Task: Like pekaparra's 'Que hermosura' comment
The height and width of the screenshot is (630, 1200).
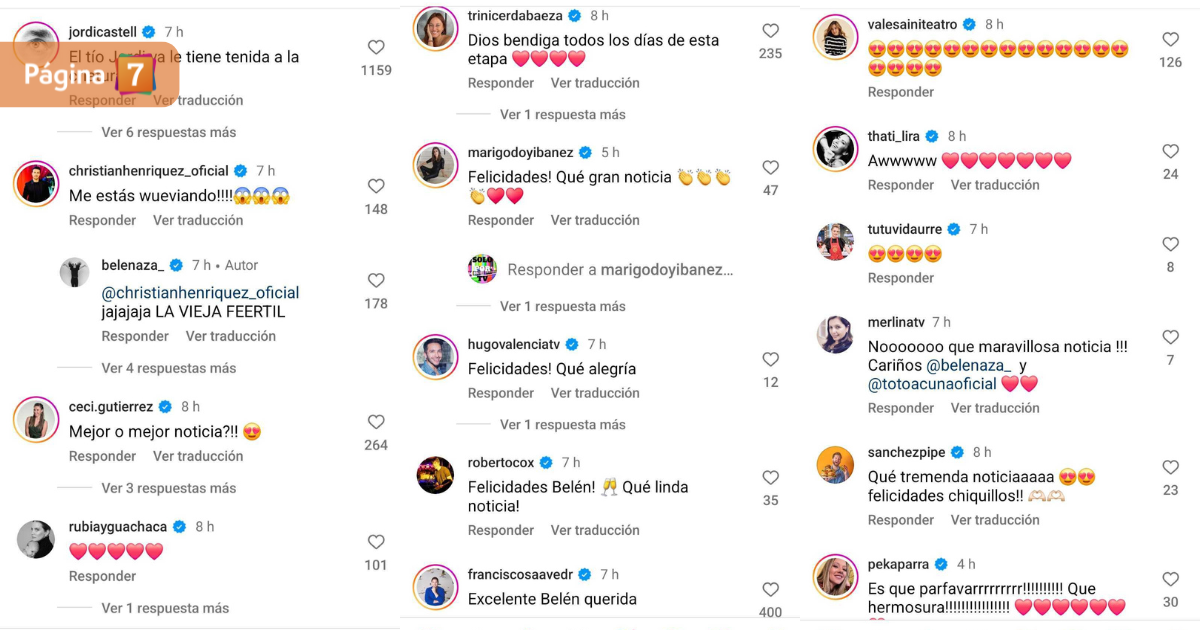Action: (1170, 579)
